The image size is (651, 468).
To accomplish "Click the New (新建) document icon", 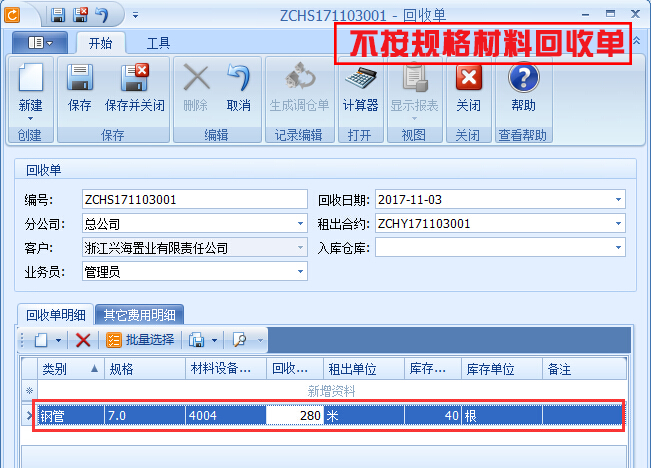I will point(31,80).
